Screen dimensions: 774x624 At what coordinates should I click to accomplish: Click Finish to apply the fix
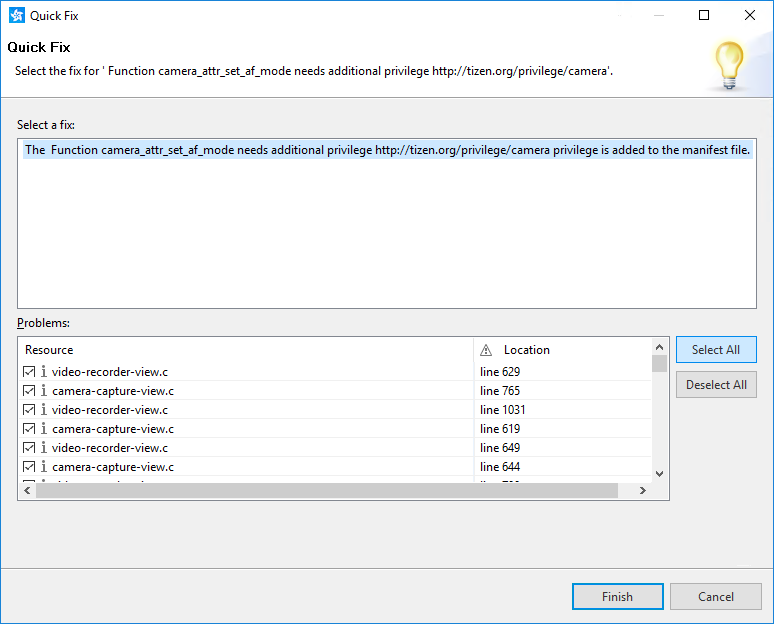(x=617, y=597)
